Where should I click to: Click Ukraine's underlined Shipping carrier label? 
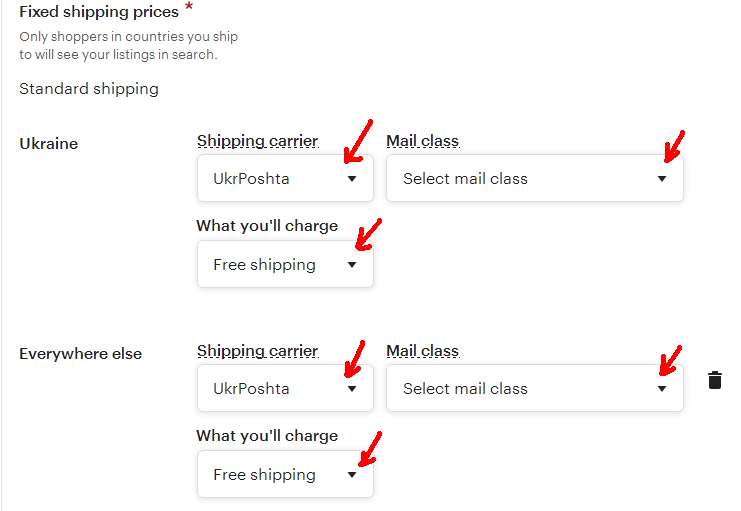(x=258, y=141)
